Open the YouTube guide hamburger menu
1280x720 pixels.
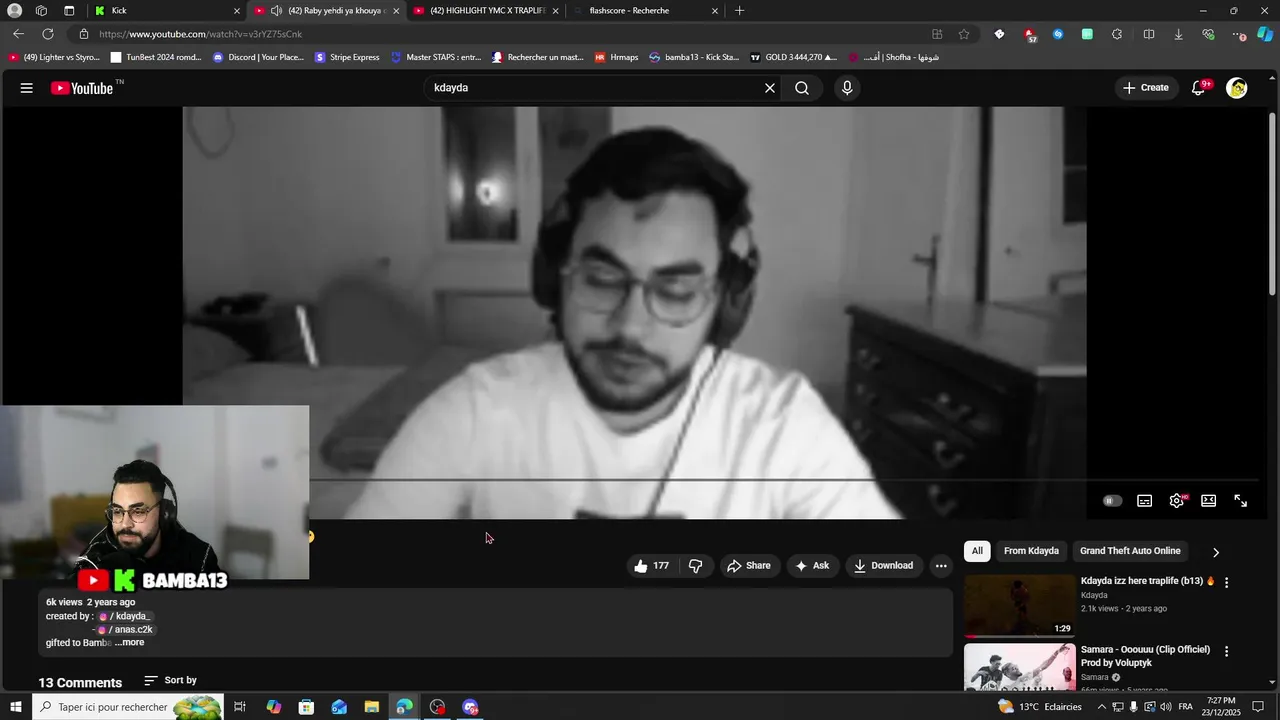(26, 88)
